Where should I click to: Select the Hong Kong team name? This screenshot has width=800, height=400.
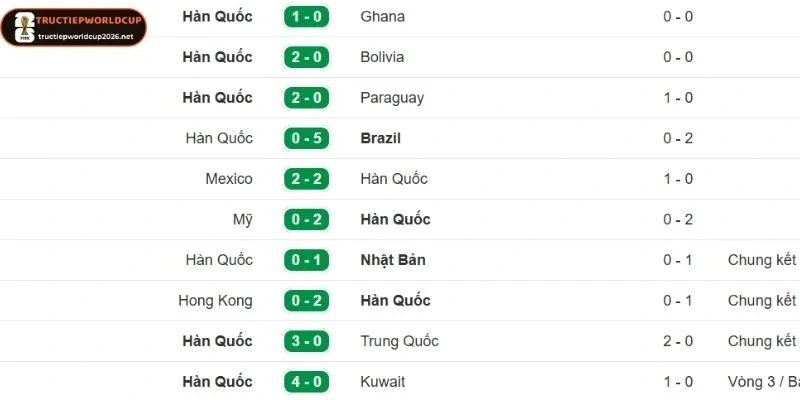215,301
